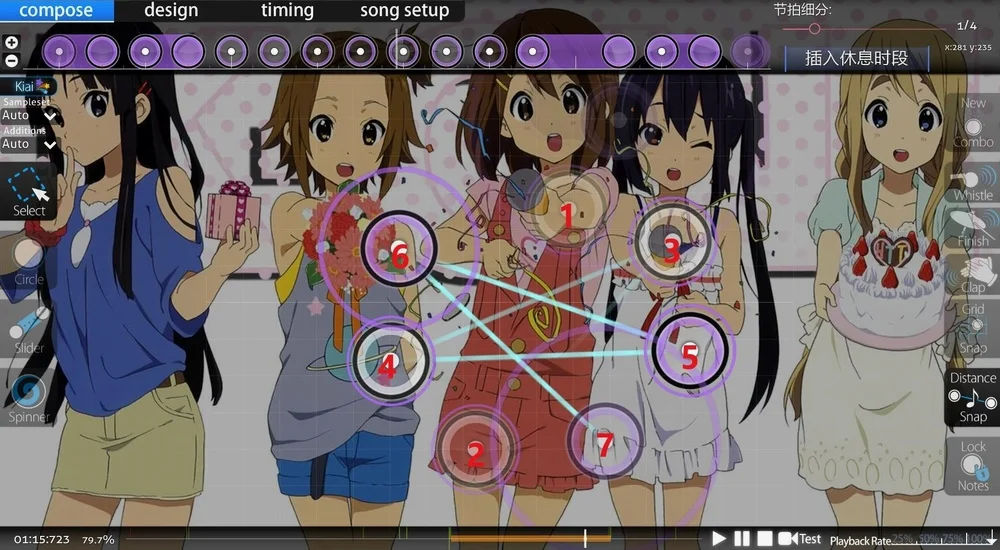The width and height of the screenshot is (1000, 550).
Task: Toggle New Combo
Action: coord(973,123)
